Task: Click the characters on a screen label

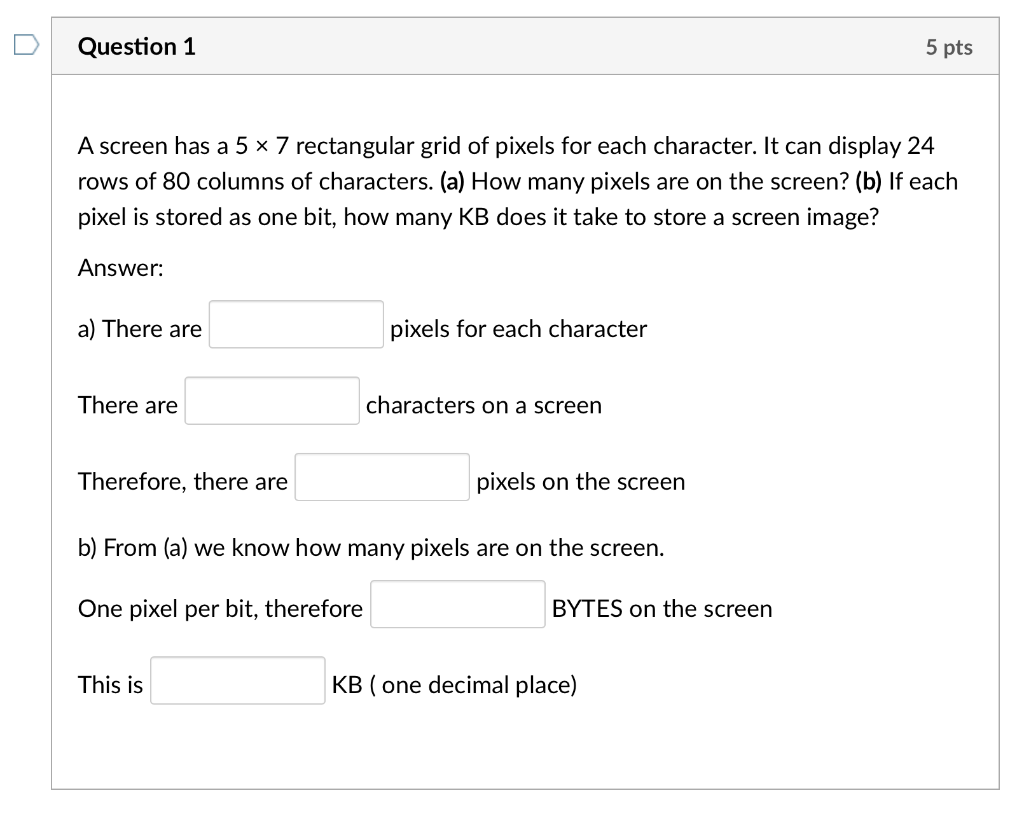Action: coord(483,406)
